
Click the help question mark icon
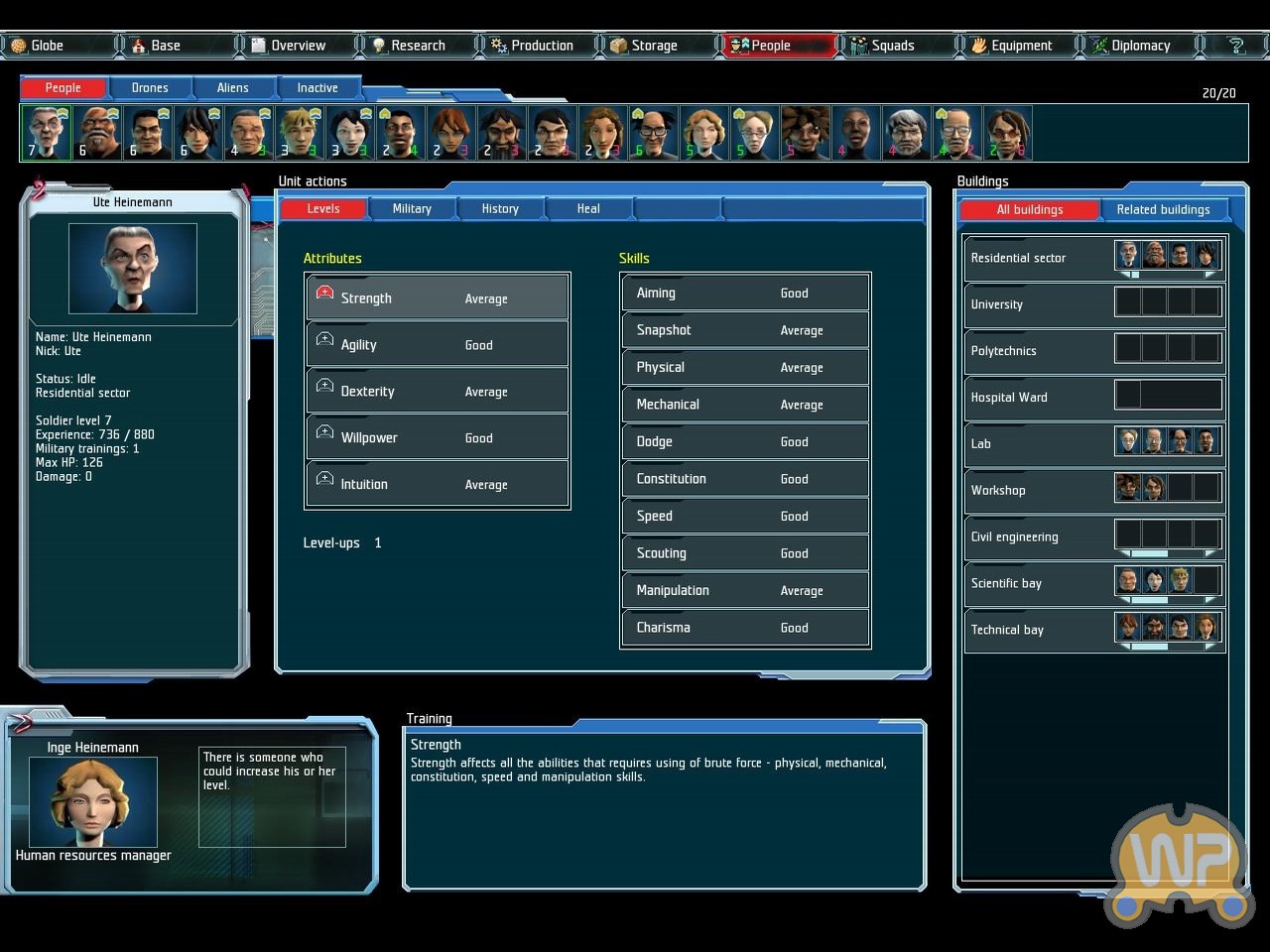[x=1236, y=46]
